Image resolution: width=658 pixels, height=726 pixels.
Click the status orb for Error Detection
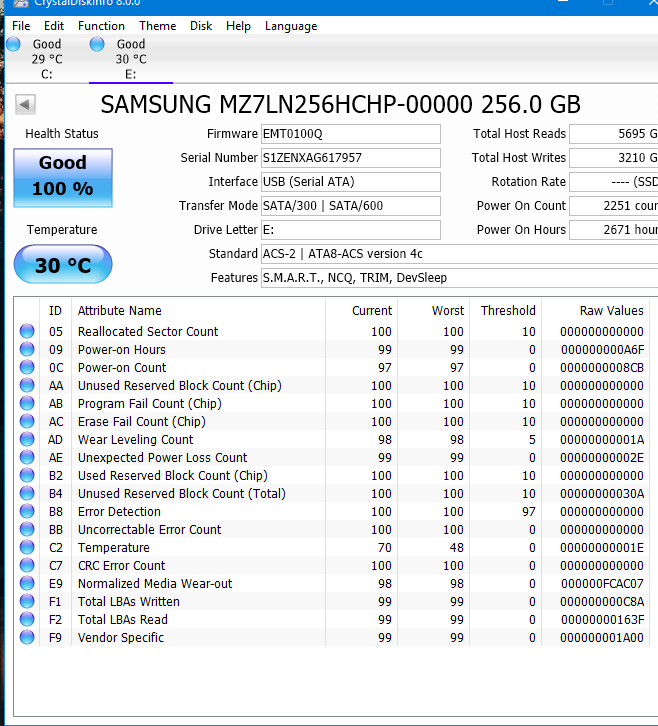pyautogui.click(x=27, y=512)
